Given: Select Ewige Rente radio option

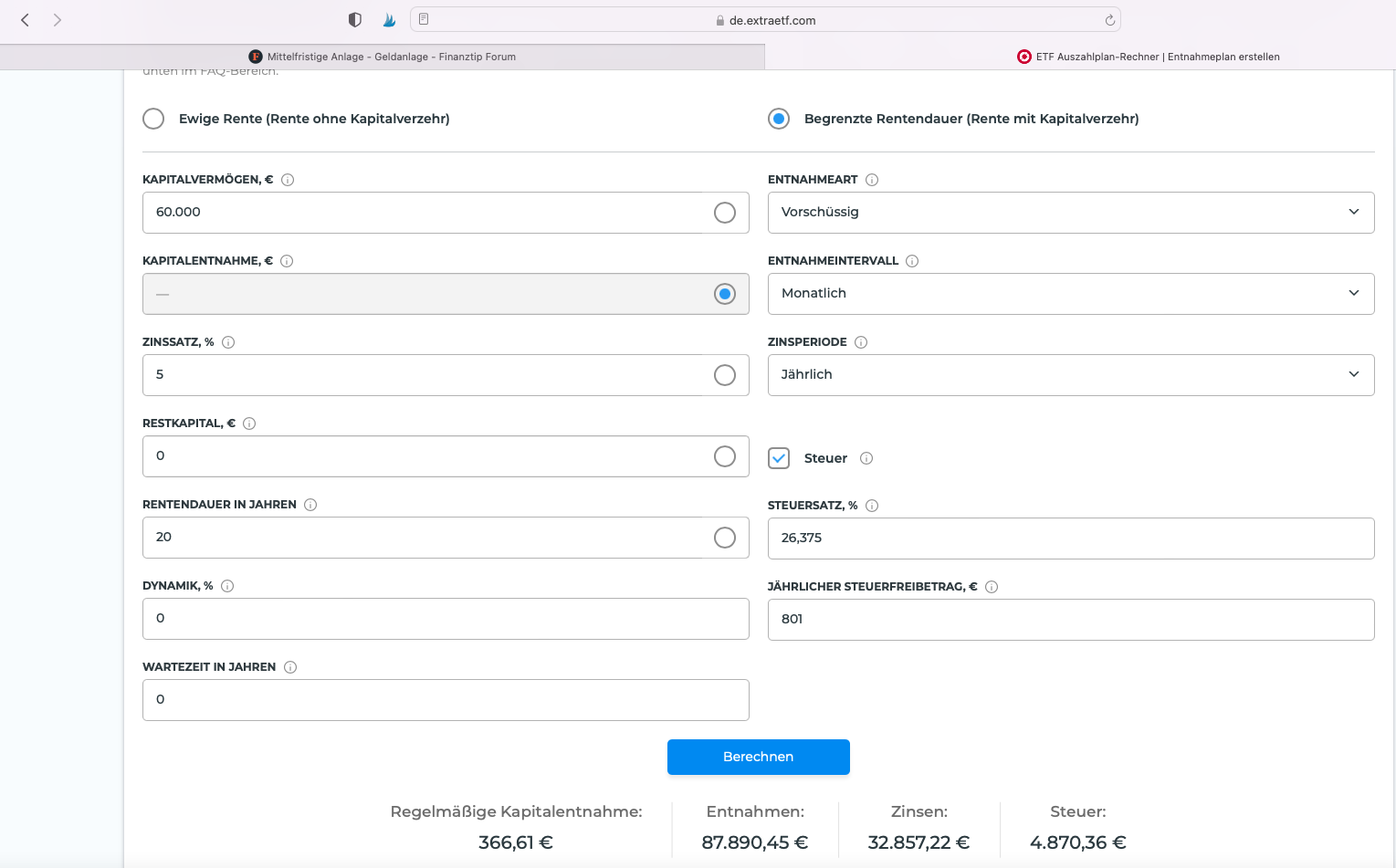Looking at the screenshot, I should (x=153, y=119).
